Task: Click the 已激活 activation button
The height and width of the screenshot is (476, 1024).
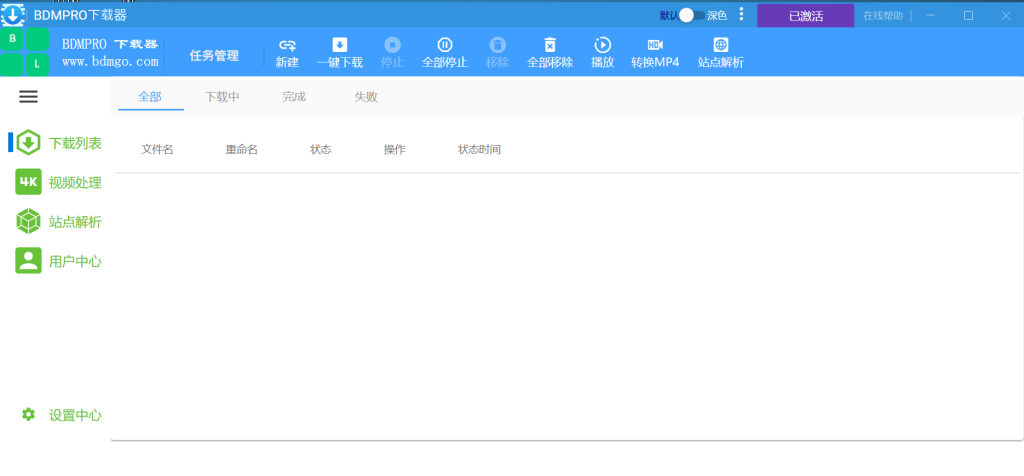Action: [x=806, y=16]
